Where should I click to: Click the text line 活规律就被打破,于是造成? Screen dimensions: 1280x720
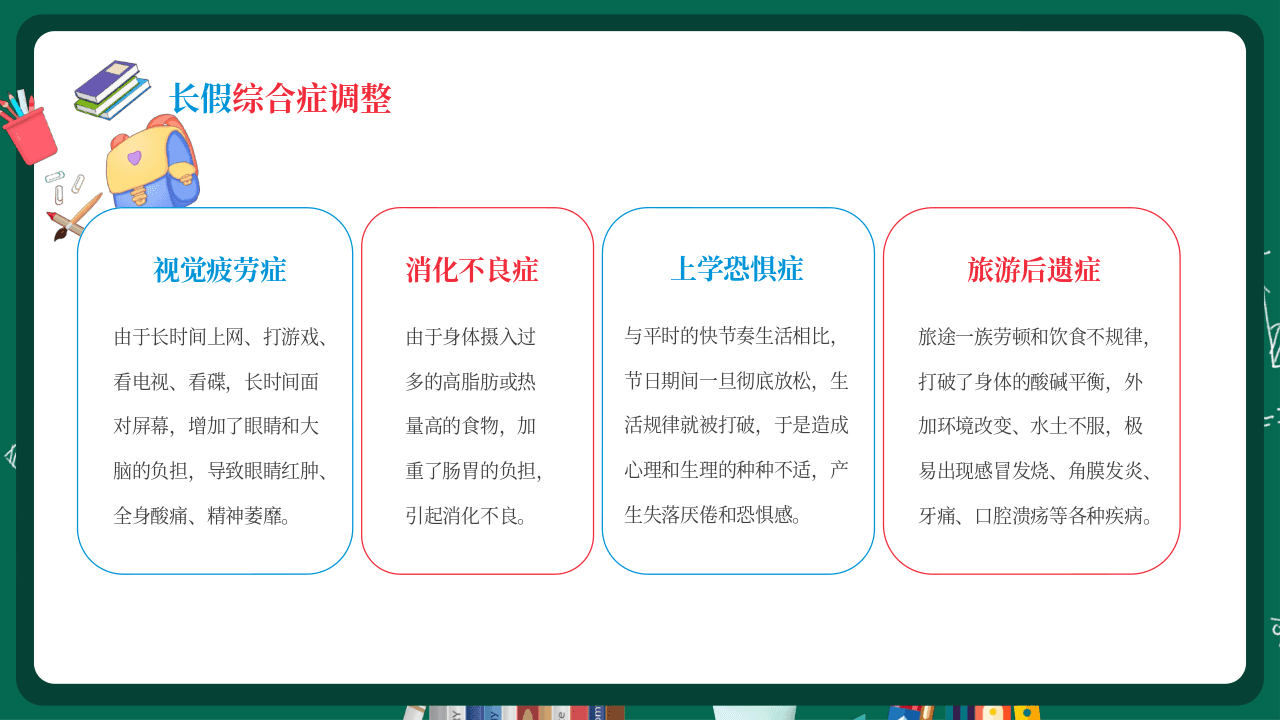tap(737, 426)
